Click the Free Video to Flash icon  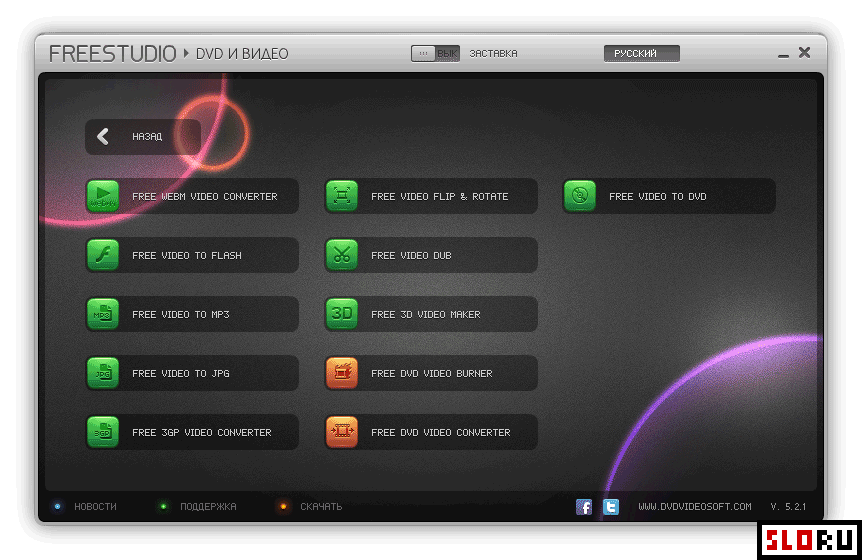pos(103,255)
